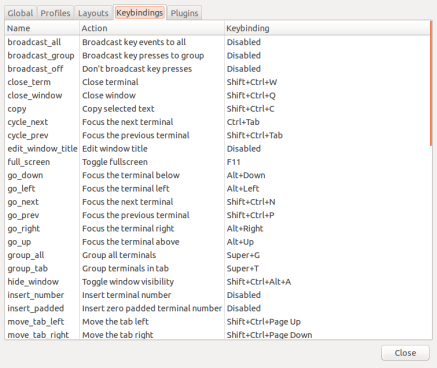Click the Disabled keybinding for insert_number
437x368 pixels.
244,295
